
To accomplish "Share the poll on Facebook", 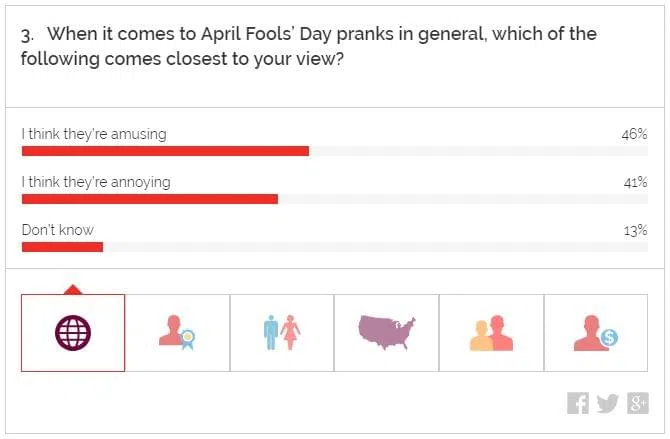I will pos(578,403).
